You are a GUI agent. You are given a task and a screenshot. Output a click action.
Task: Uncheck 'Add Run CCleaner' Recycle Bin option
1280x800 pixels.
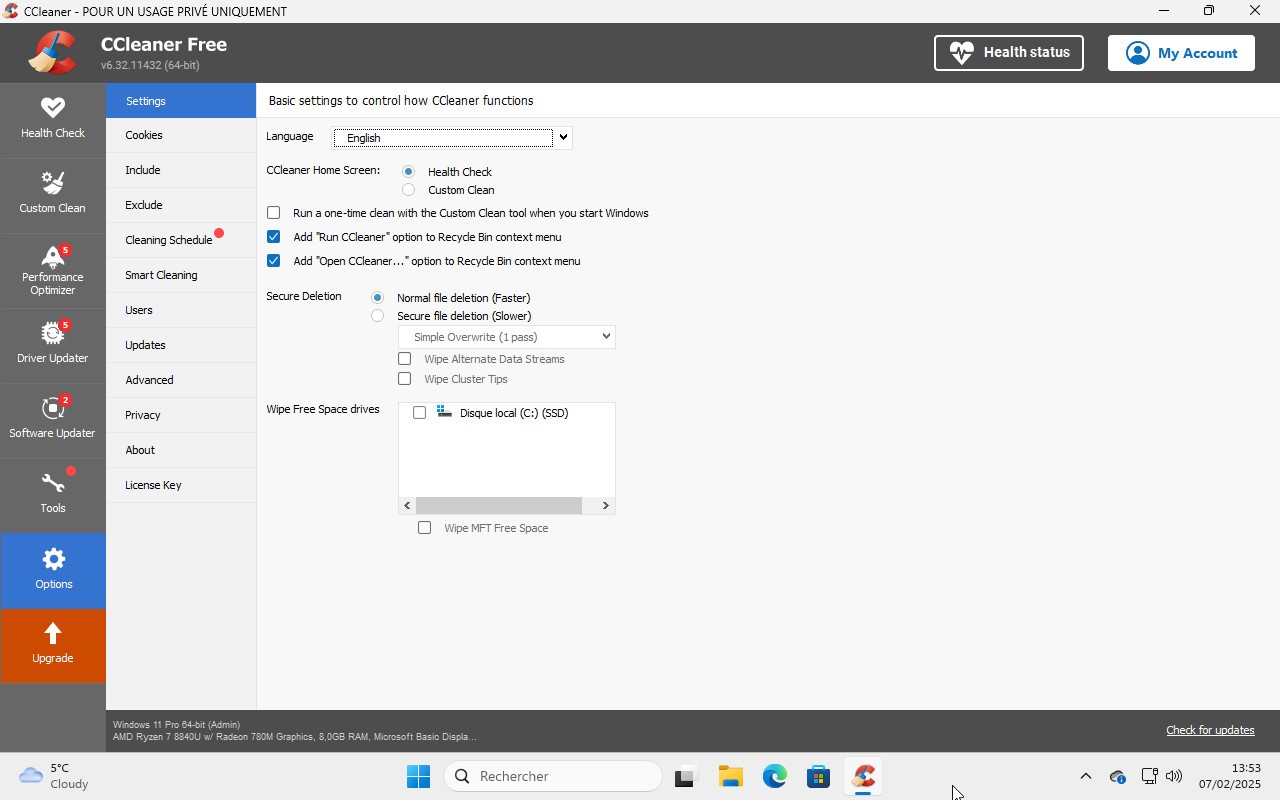pyautogui.click(x=273, y=236)
